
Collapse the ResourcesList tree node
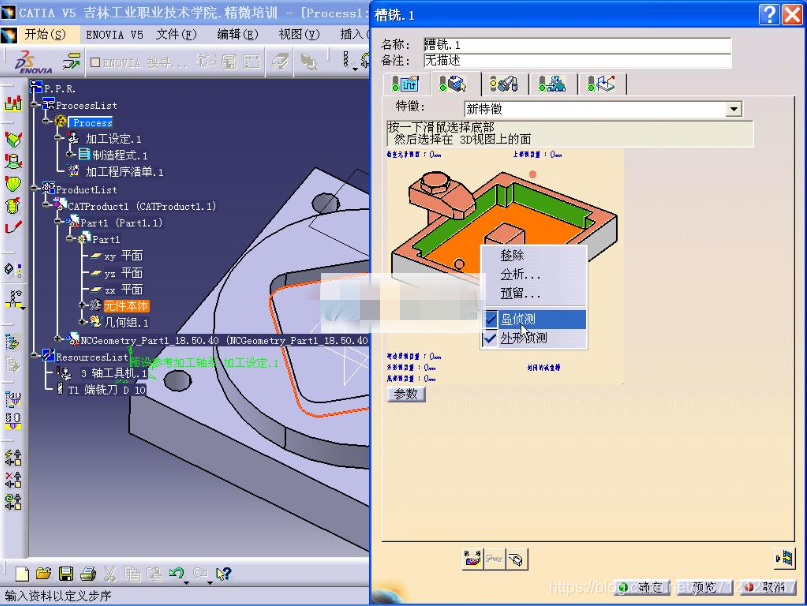coord(35,356)
